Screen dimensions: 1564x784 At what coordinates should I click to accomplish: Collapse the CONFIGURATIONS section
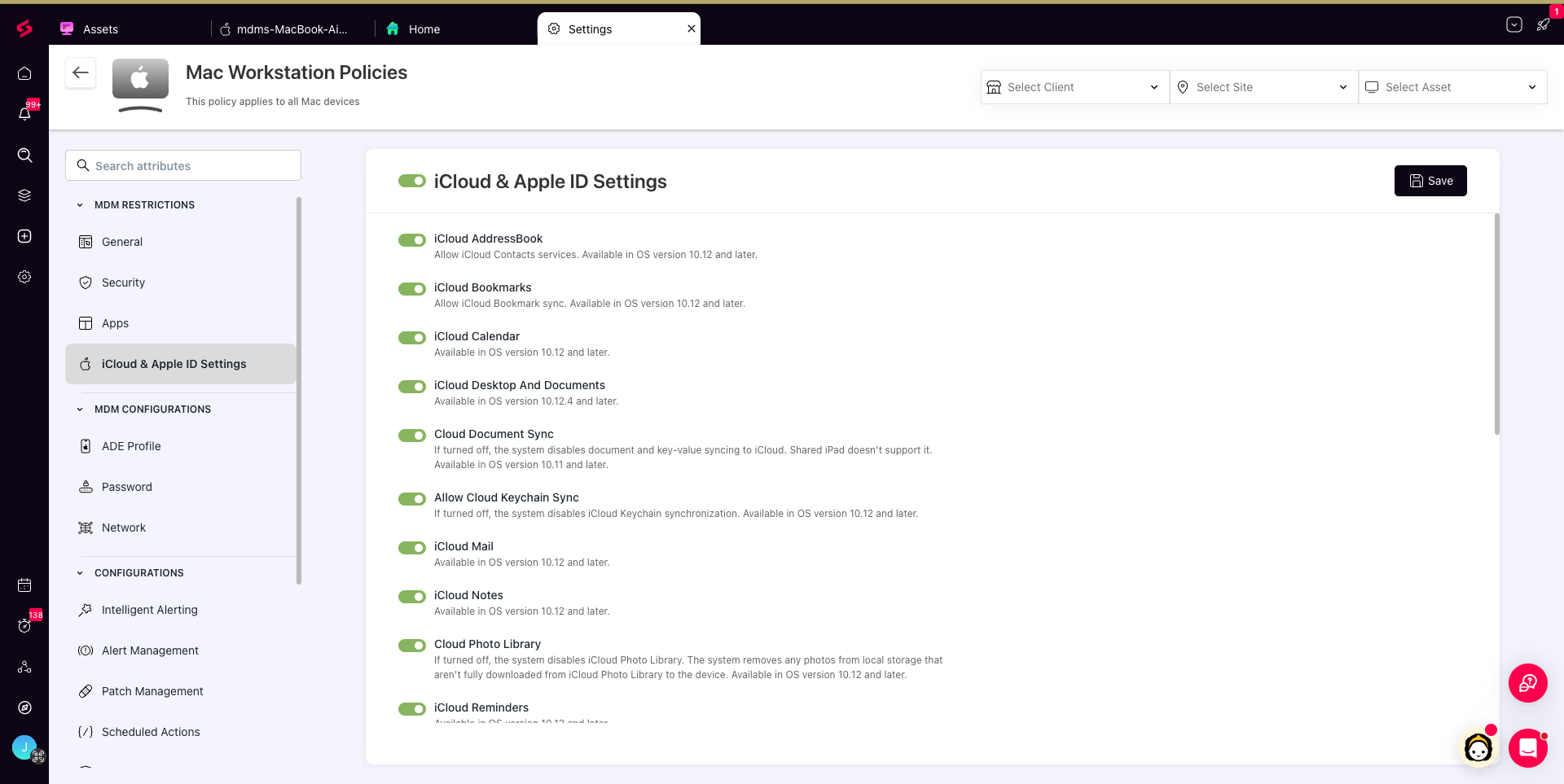tap(80, 573)
